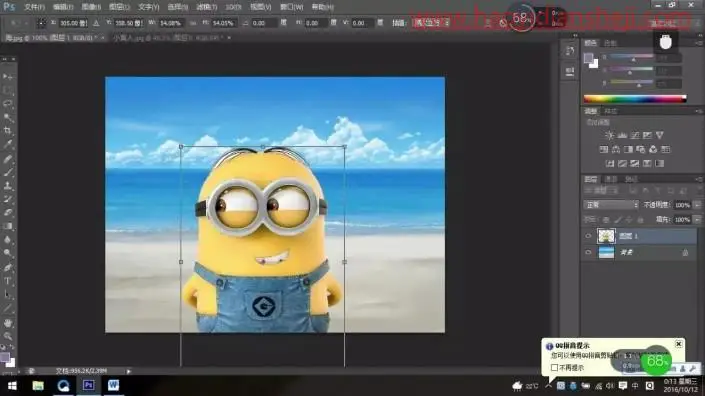Image resolution: width=705 pixels, height=396 pixels.
Task: Close the QQ拼音提示 popup
Action: point(678,344)
